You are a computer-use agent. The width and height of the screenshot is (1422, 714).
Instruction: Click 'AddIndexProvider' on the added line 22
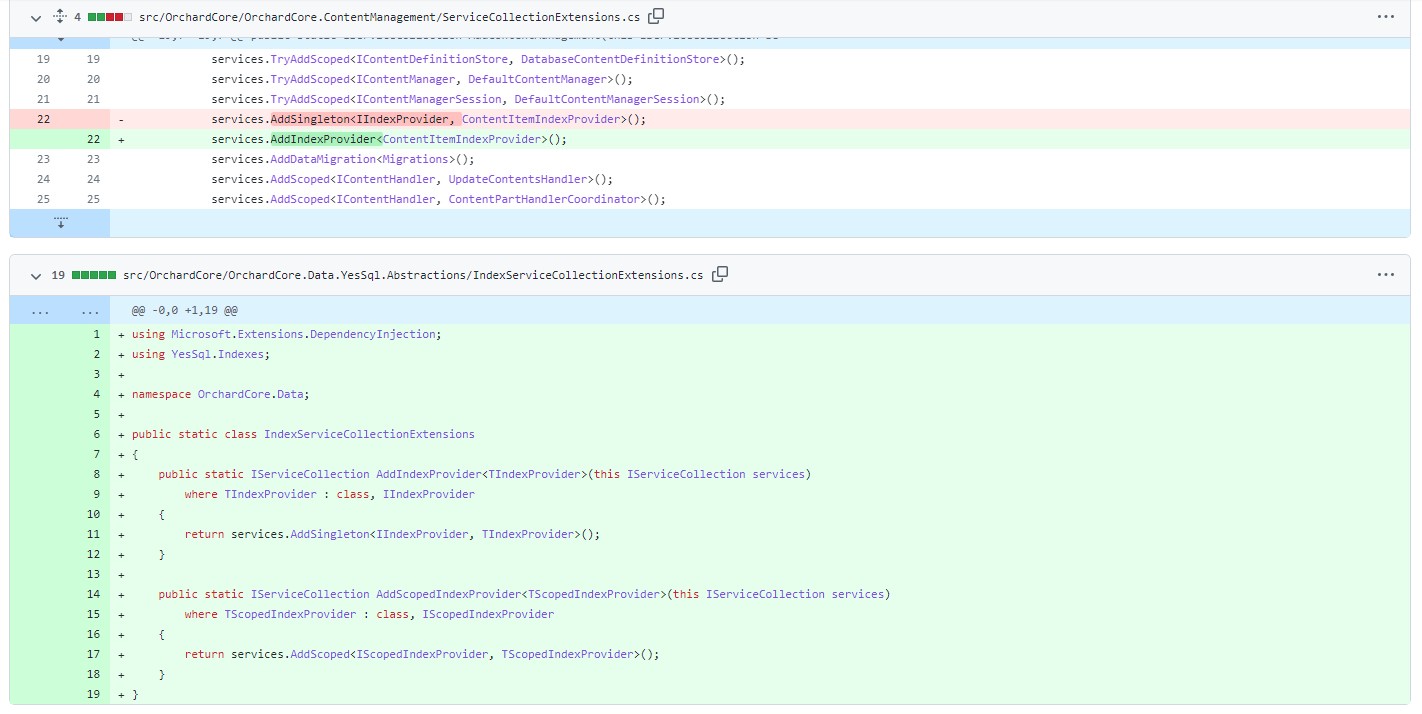323,139
